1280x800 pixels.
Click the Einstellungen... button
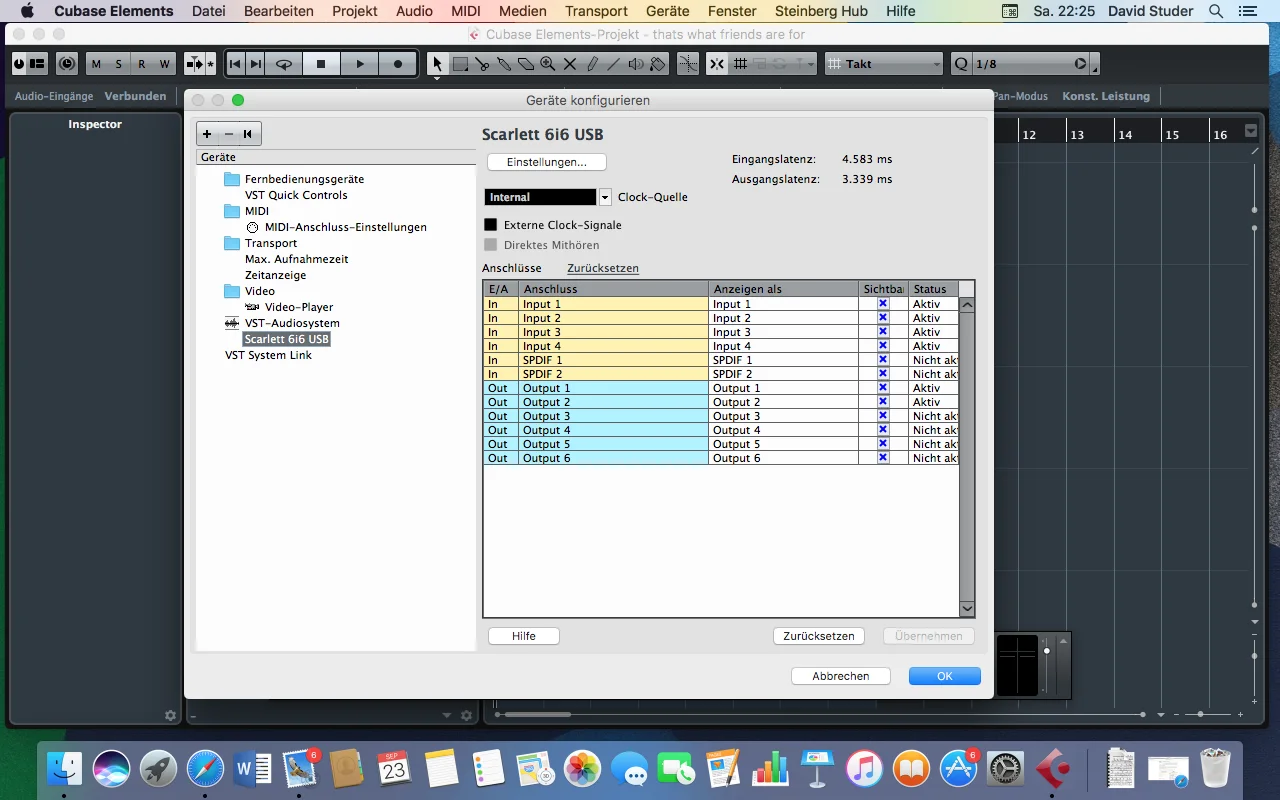coord(546,162)
